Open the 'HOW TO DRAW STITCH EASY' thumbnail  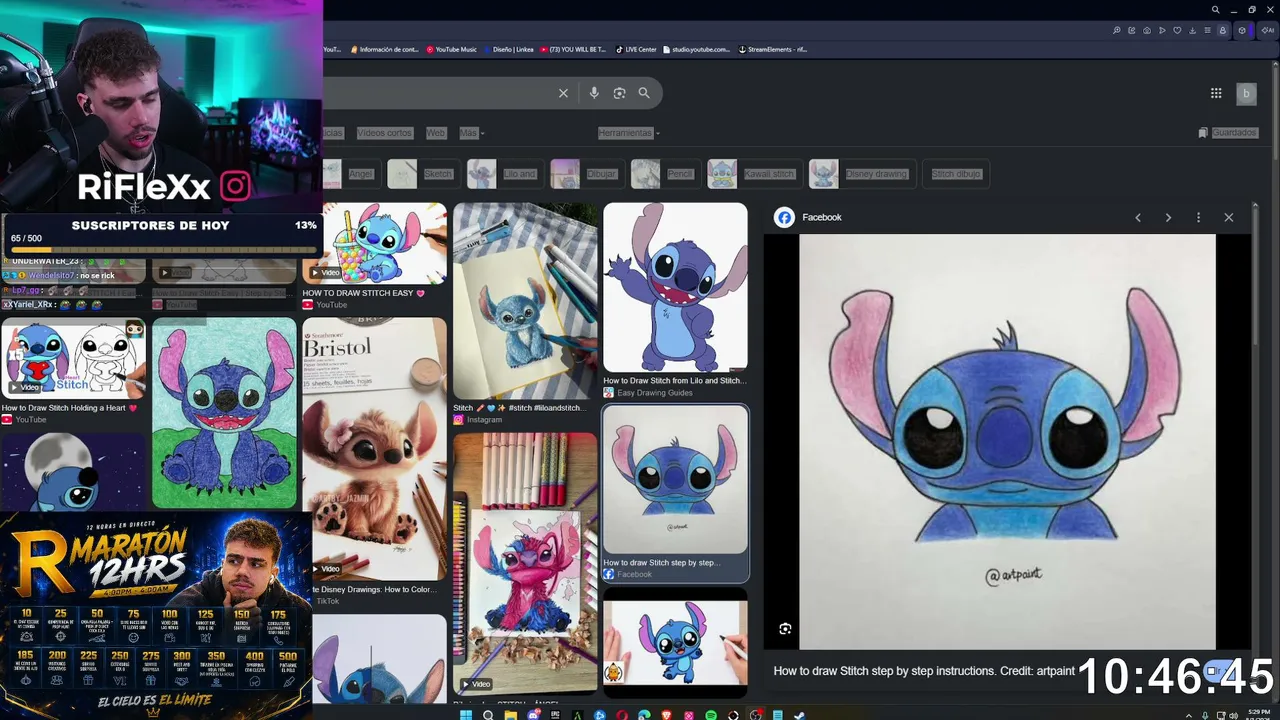tap(375, 243)
